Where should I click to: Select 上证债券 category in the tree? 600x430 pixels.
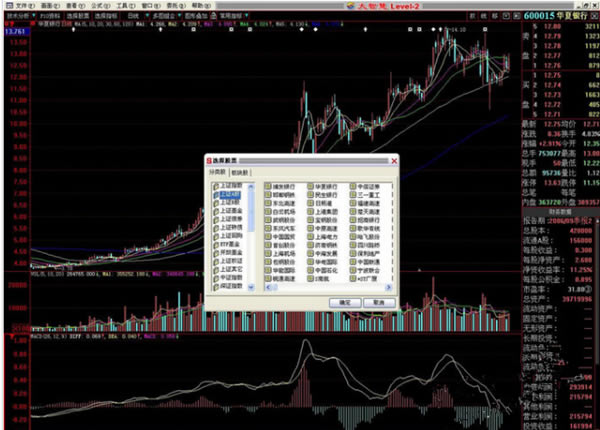(228, 219)
